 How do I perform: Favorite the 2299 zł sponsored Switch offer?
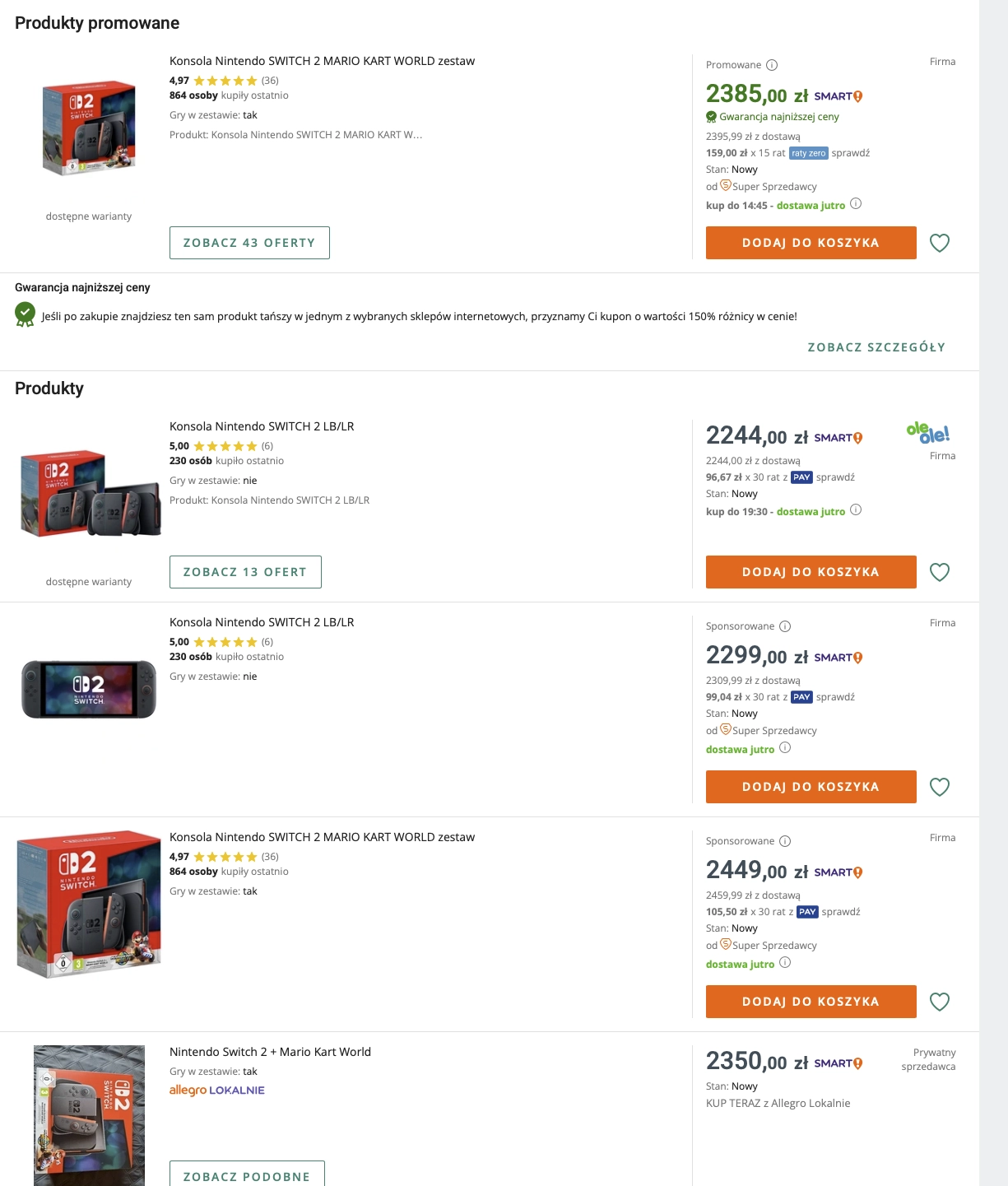939,787
